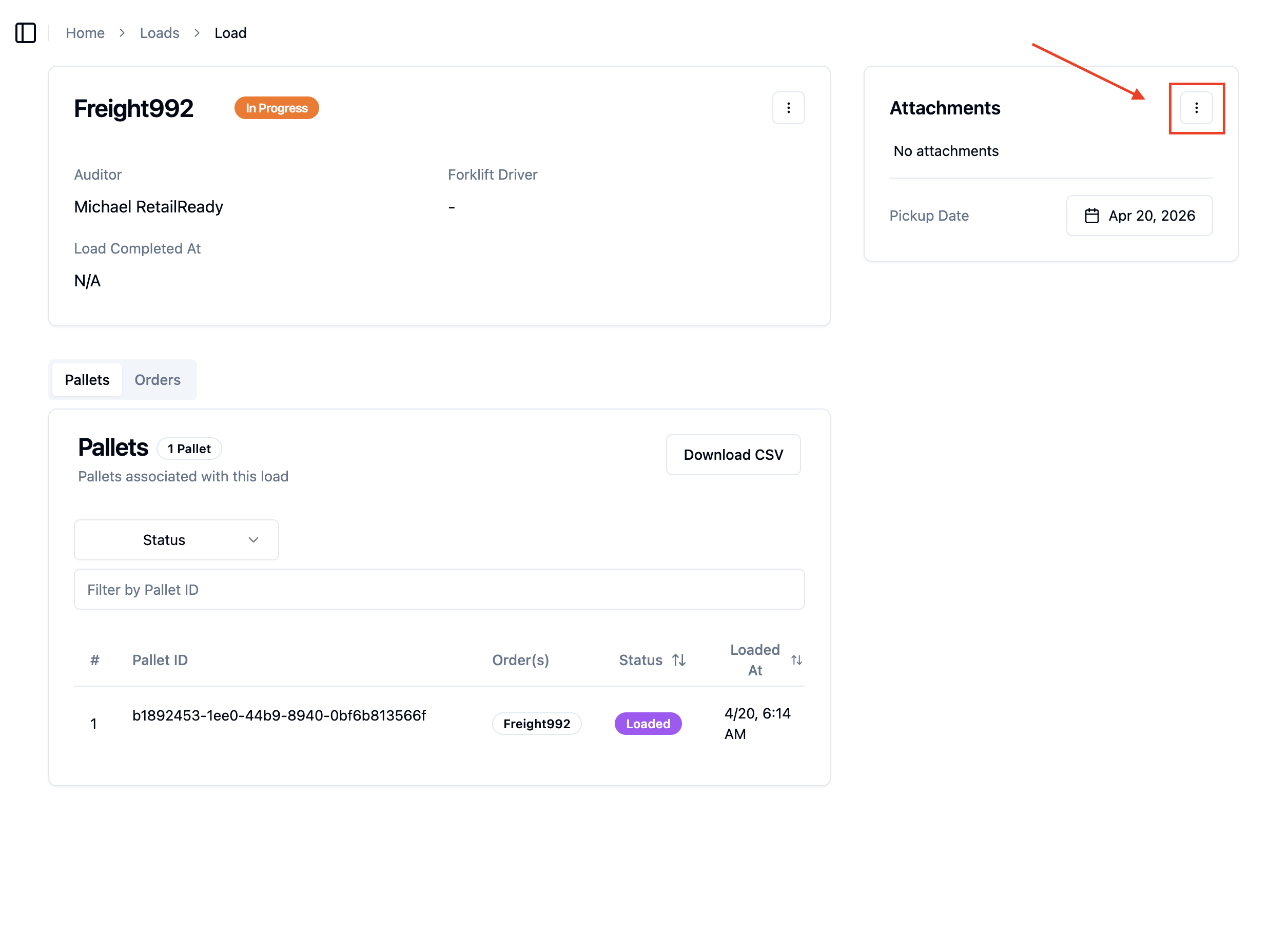
Task: Select pallet ID b1892453-1ee0-44b9-8940-0bf6b813566f
Action: coord(279,715)
